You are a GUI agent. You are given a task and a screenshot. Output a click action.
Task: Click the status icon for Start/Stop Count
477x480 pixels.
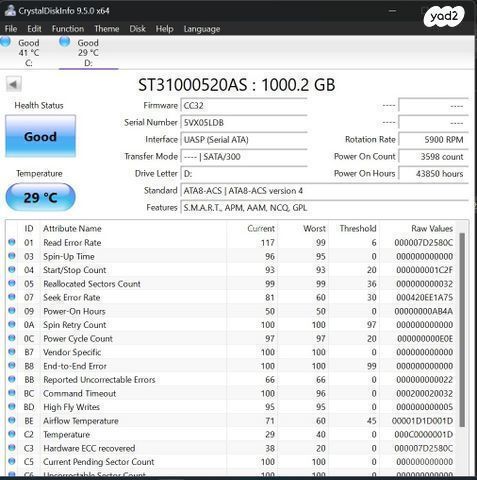[12, 269]
